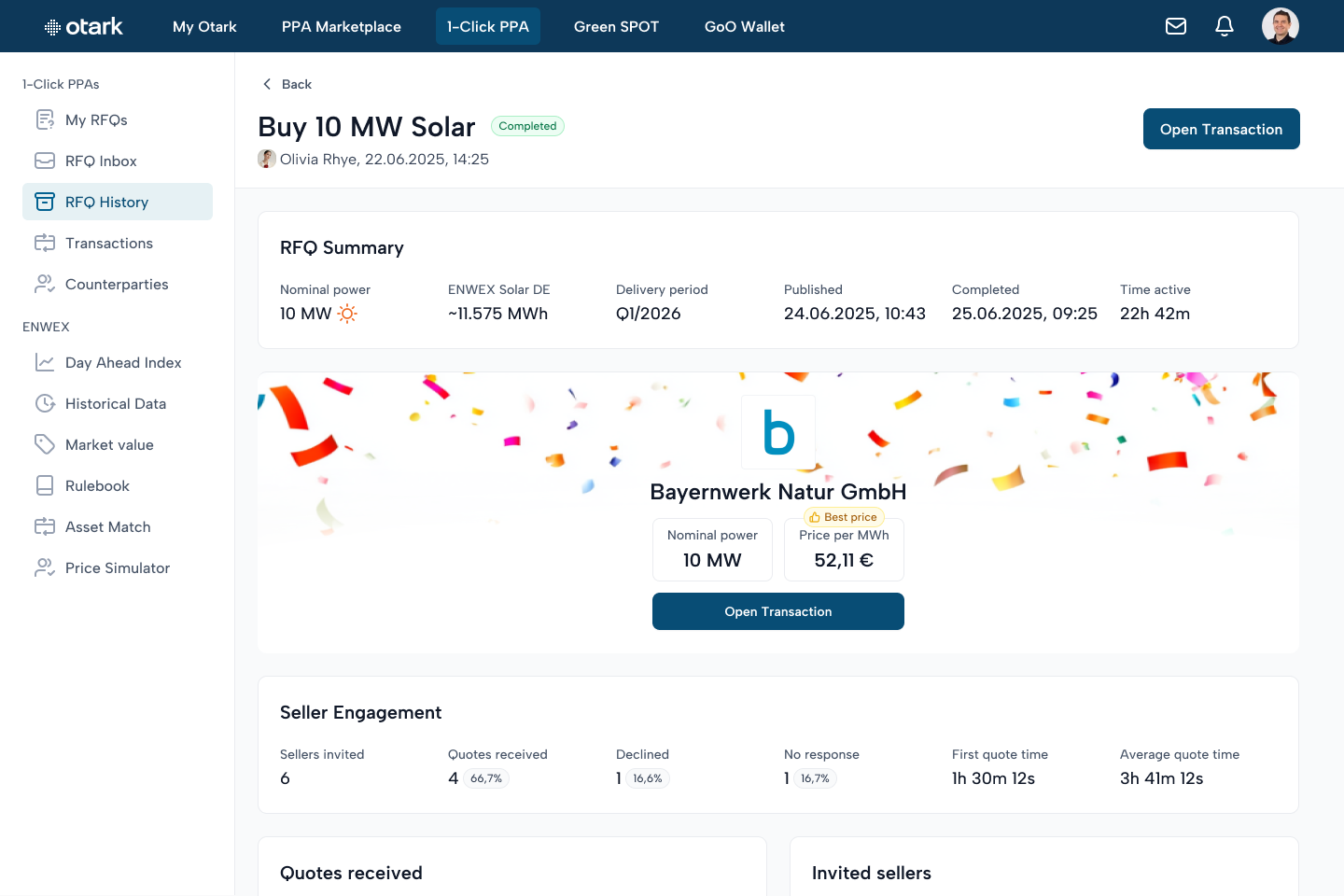Click the RFQ Inbox tray icon

[x=45, y=161]
